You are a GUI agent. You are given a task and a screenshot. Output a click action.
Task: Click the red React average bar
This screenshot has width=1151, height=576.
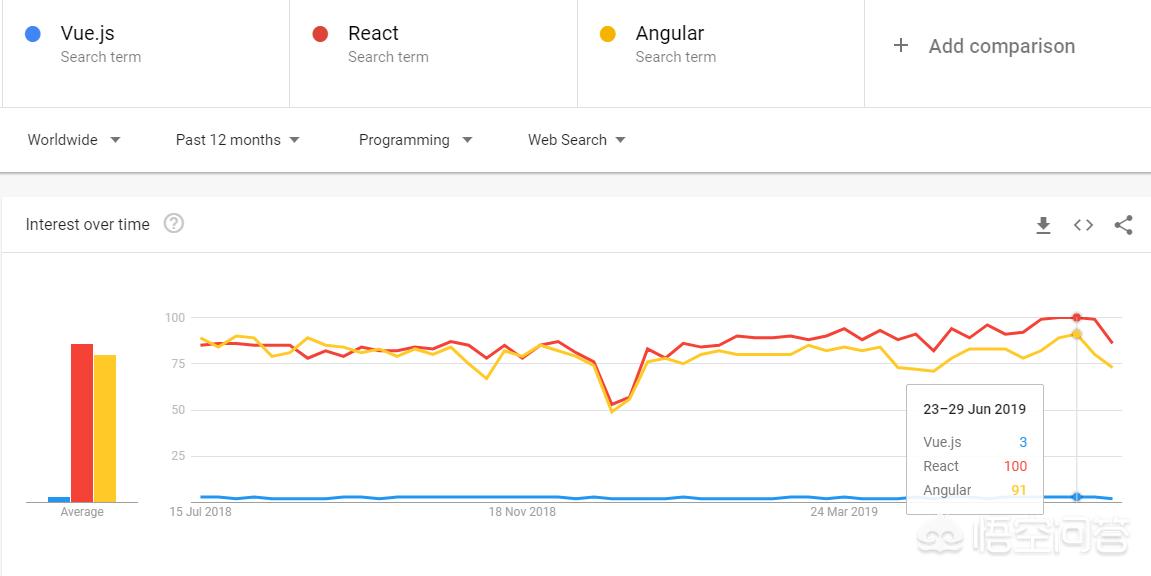[x=82, y=423]
